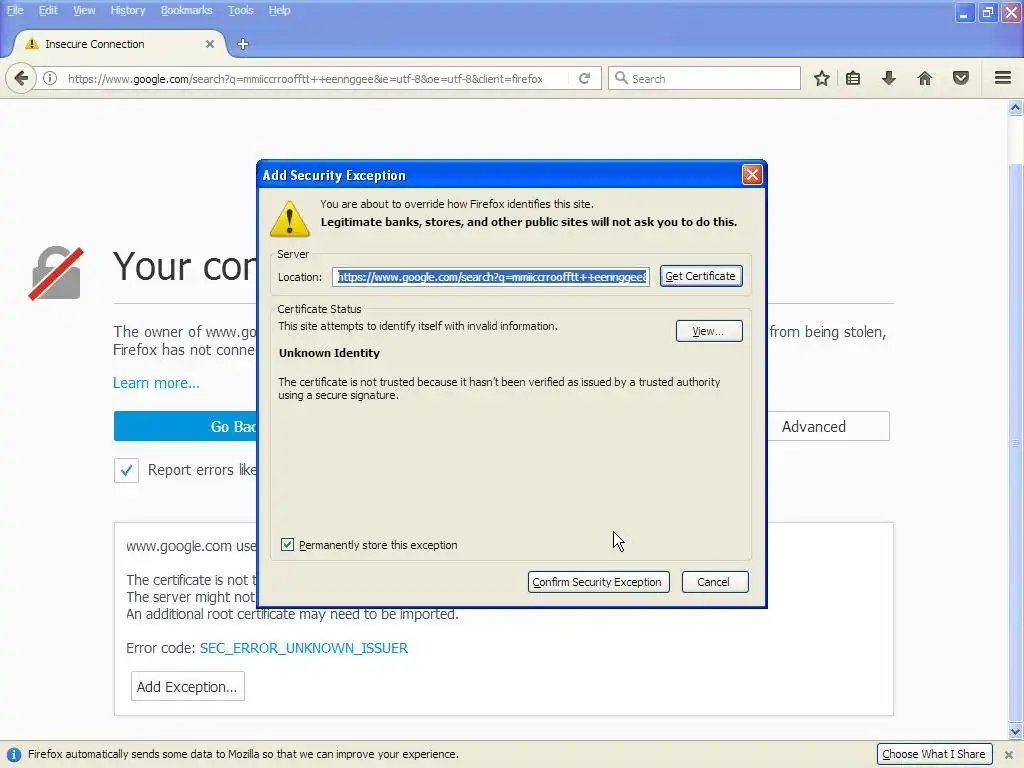The image size is (1024, 768).
Task: Open the Downloads arrow icon
Action: coord(889,78)
